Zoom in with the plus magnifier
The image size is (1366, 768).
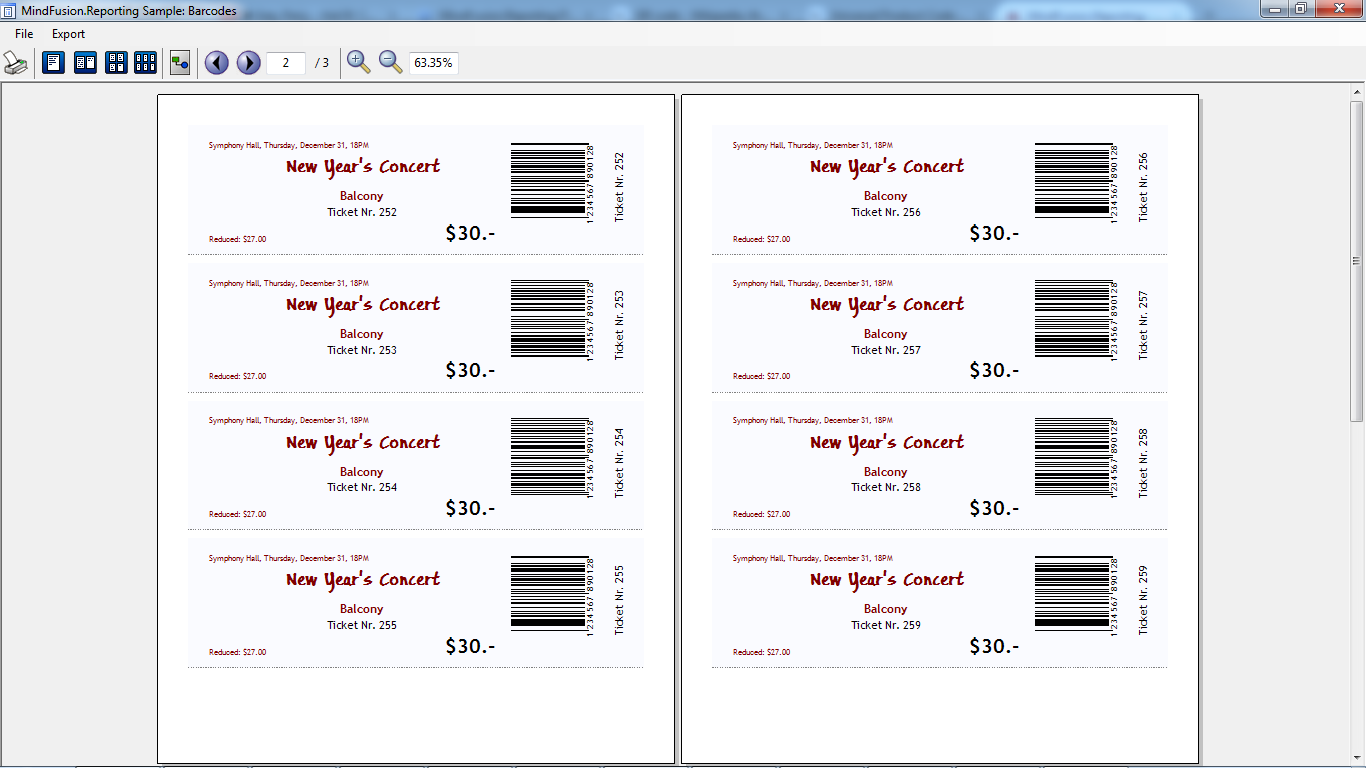pyautogui.click(x=358, y=62)
